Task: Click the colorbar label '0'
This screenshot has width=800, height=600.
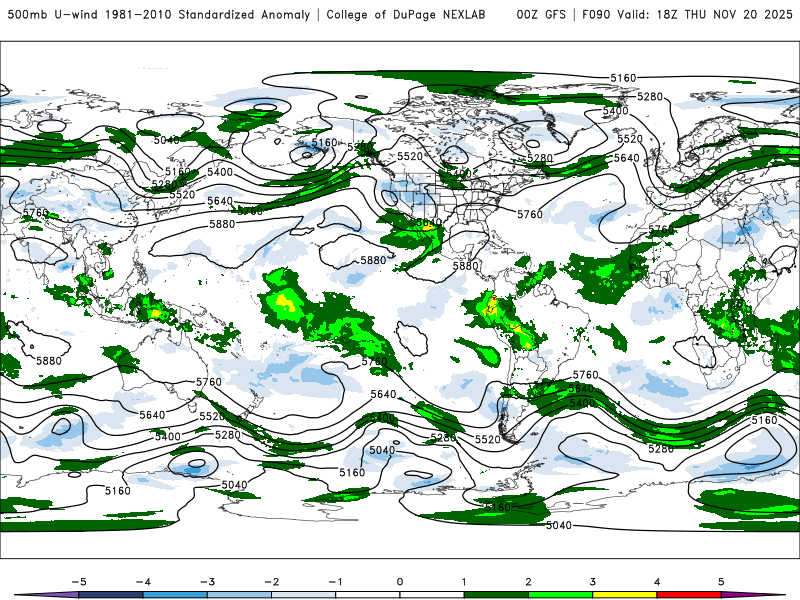Action: point(400,582)
